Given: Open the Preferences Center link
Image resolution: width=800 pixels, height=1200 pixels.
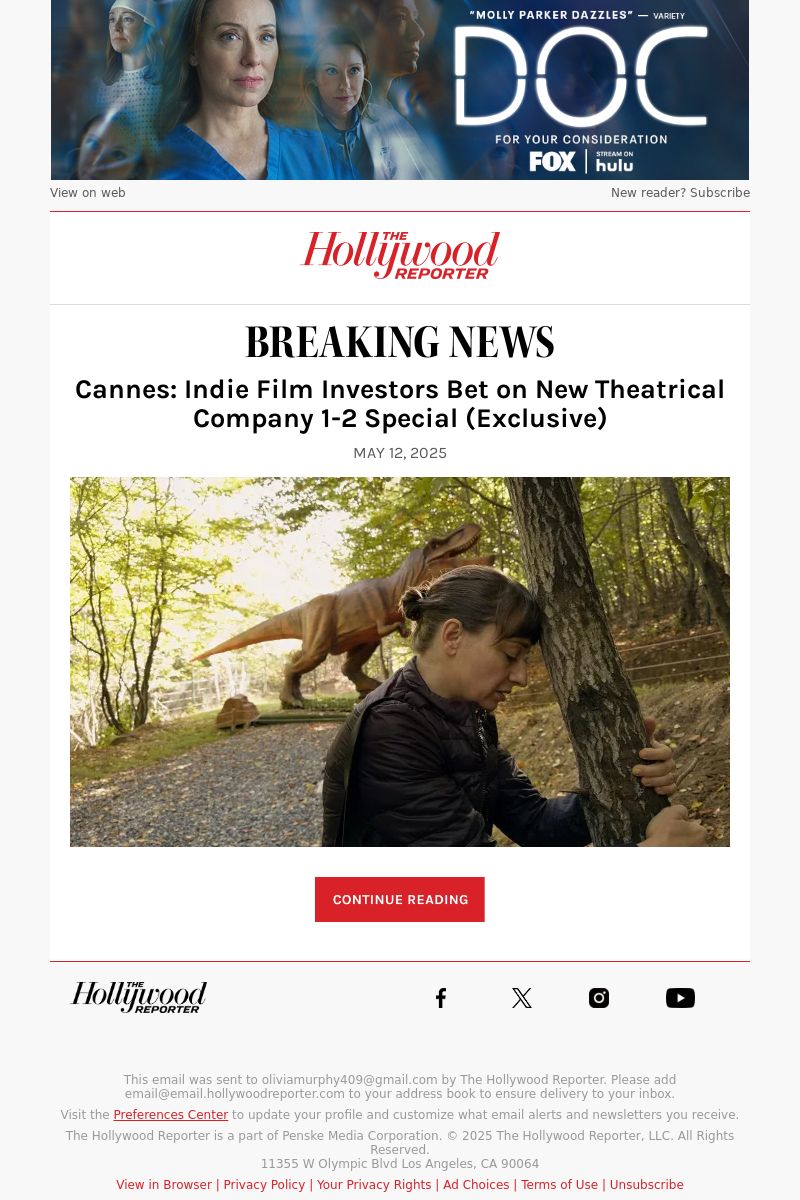Looking at the screenshot, I should 171,1115.
